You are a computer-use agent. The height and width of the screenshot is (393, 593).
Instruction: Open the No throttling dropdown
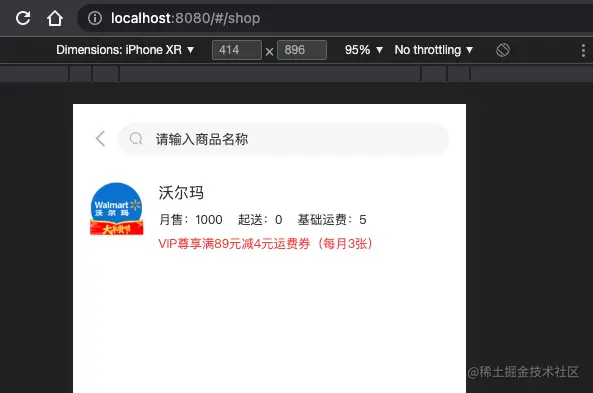pos(434,50)
